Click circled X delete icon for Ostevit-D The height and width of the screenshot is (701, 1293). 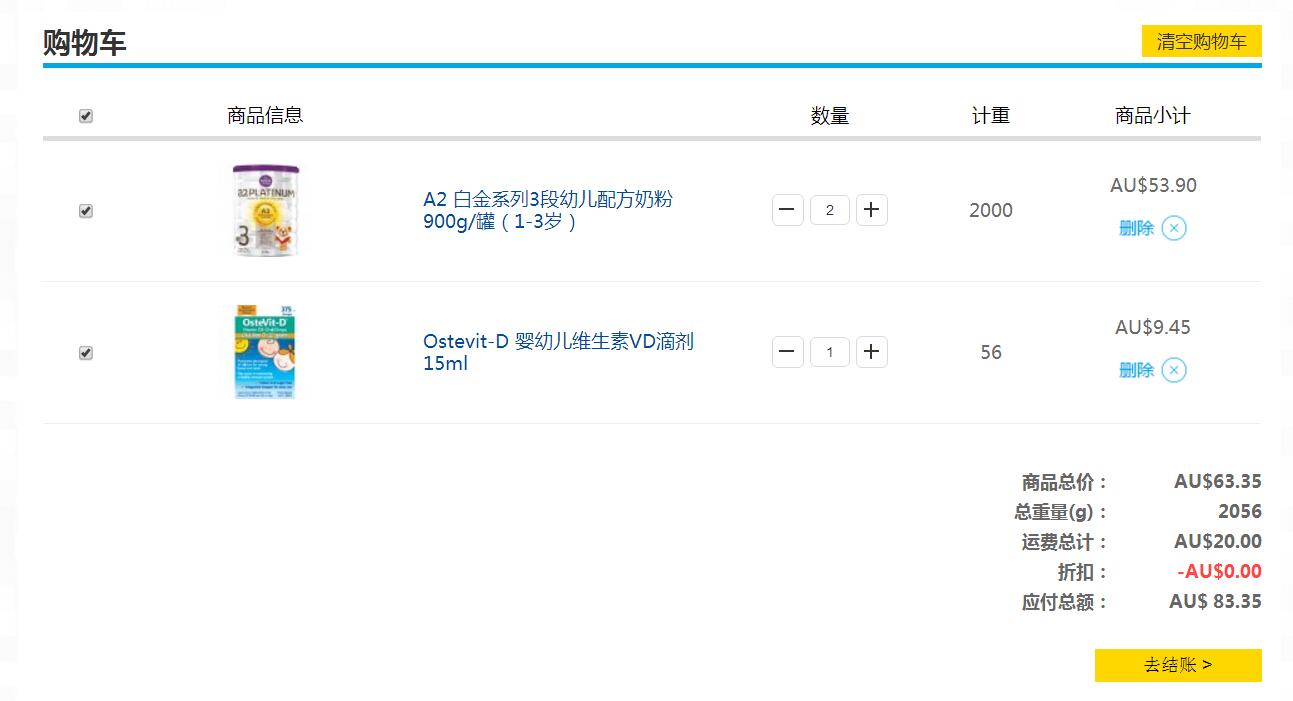pos(1174,370)
